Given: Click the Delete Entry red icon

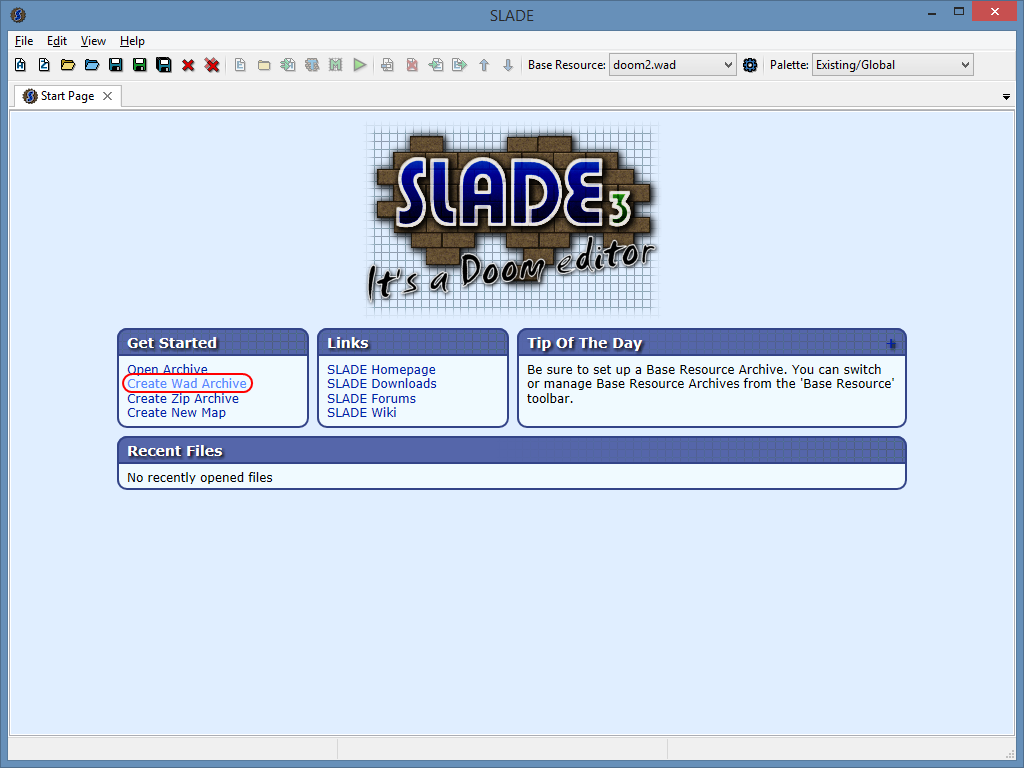Looking at the screenshot, I should [412, 65].
